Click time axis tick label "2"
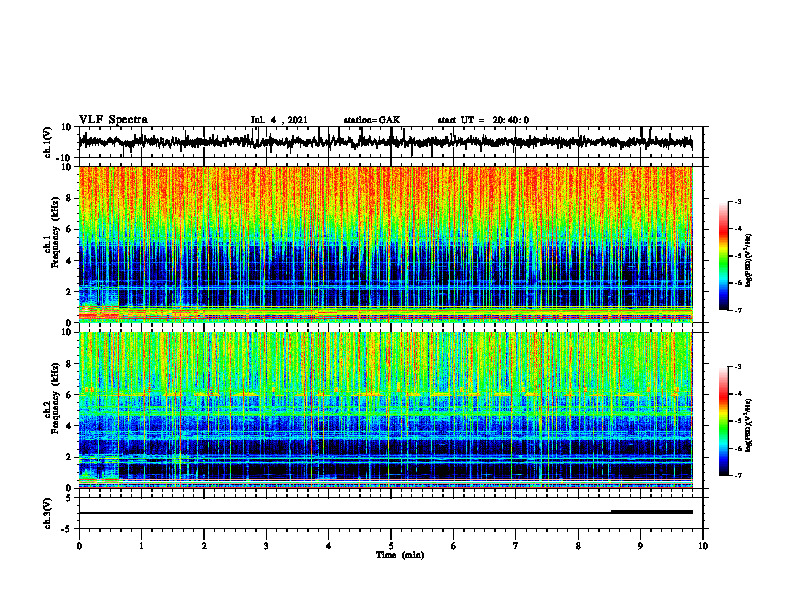This screenshot has height=612, width=792. 204,546
